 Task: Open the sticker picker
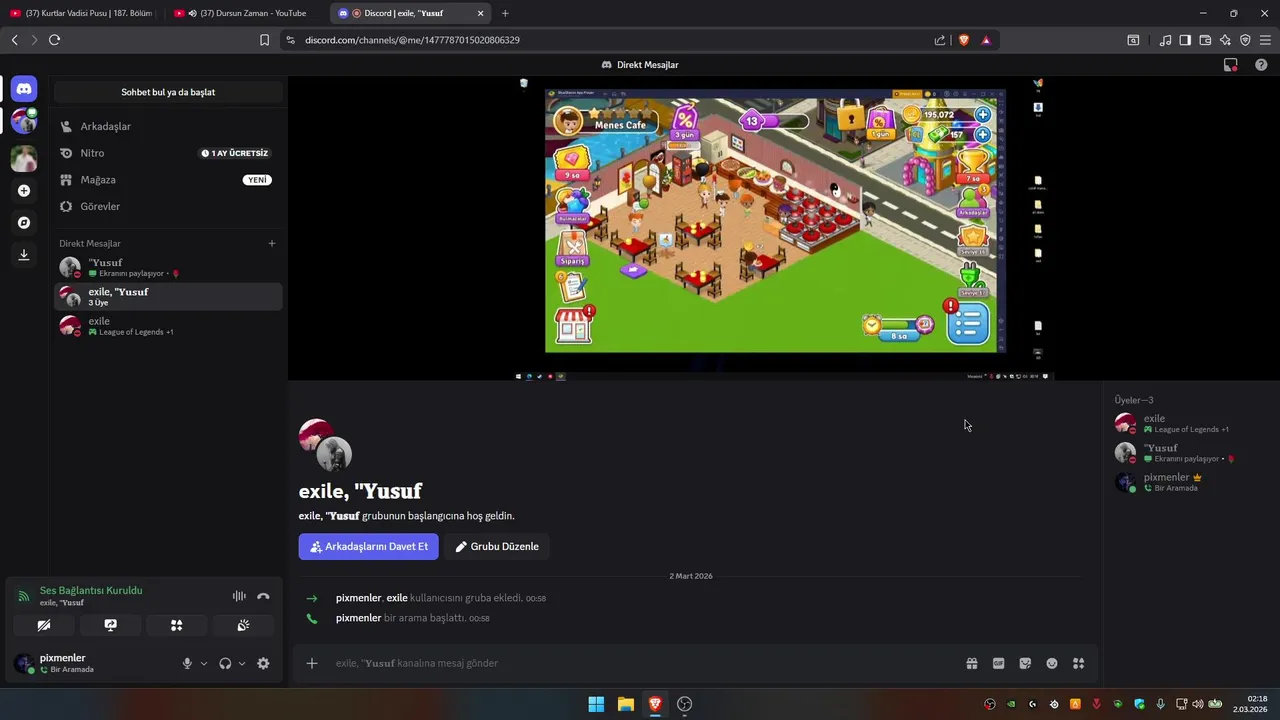1025,663
